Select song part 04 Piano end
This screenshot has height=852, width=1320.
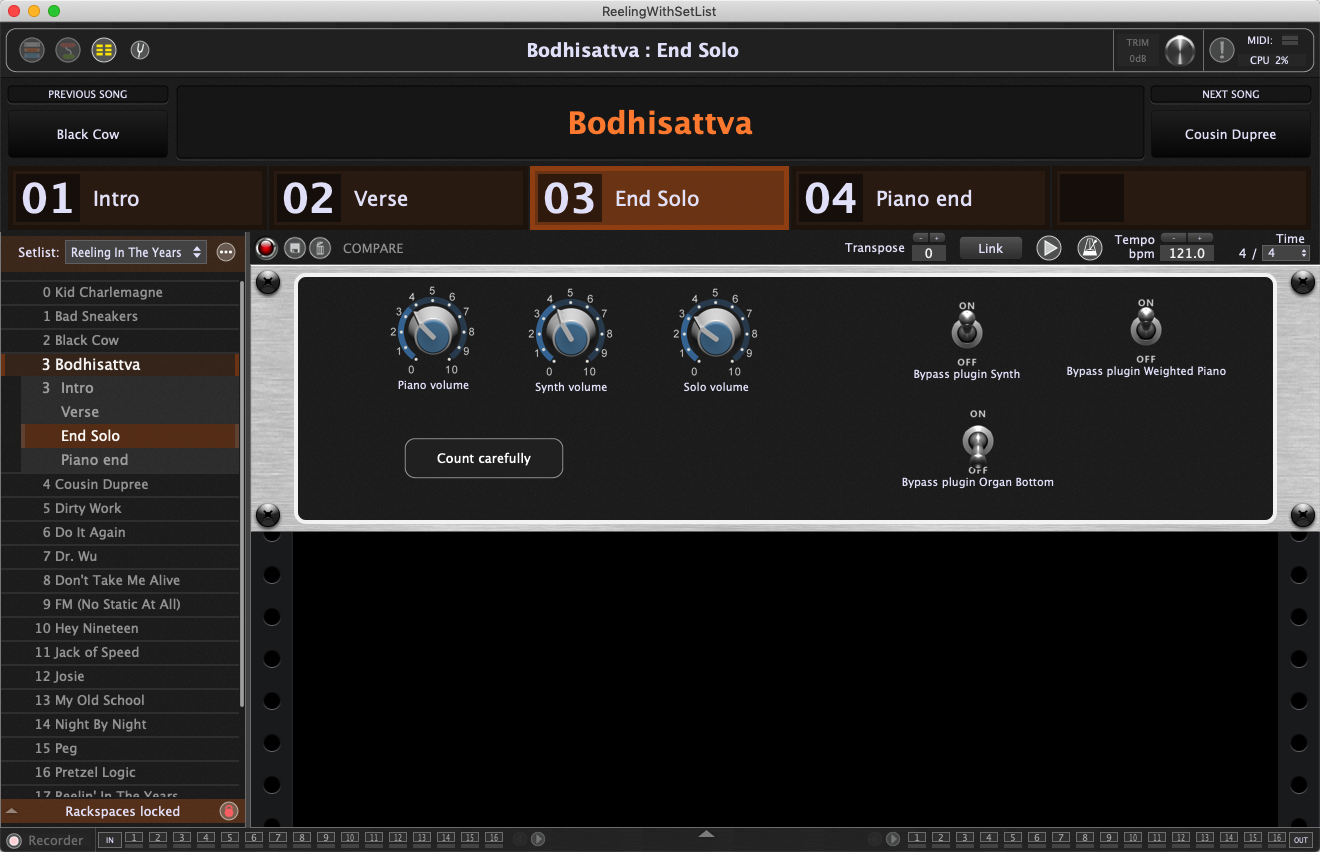pos(921,198)
